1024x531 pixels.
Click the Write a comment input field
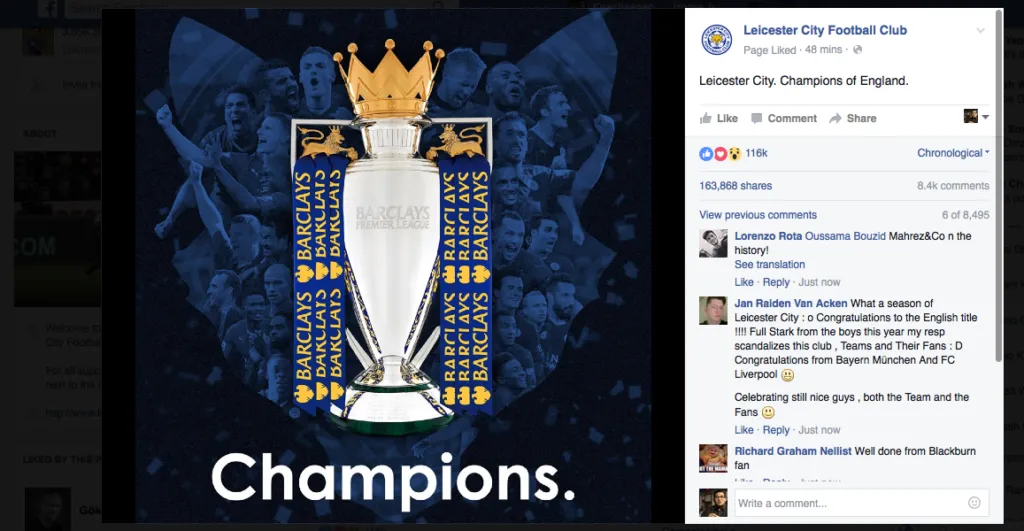(850, 503)
